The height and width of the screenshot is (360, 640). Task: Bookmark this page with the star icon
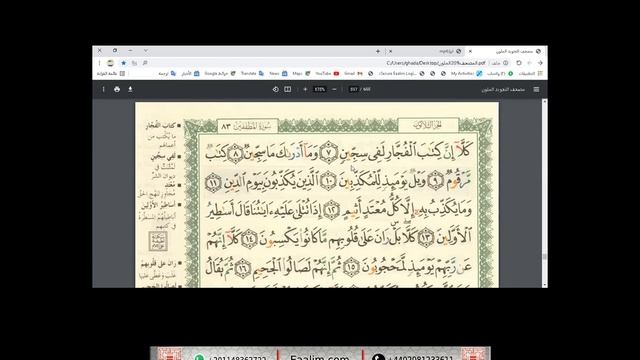123,63
